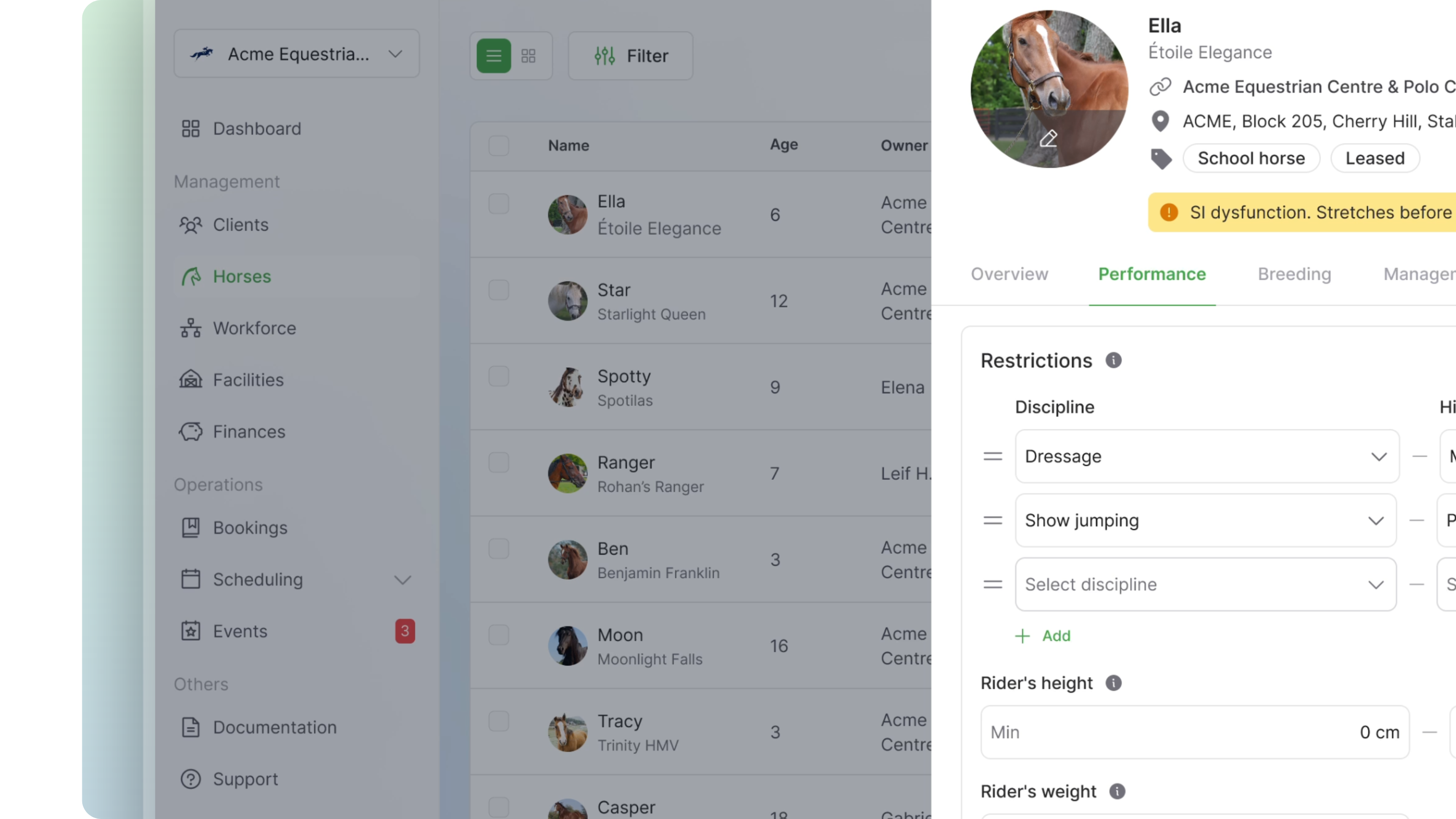Click Ella's horse profile thumbnail
The image size is (1456, 819).
(566, 213)
